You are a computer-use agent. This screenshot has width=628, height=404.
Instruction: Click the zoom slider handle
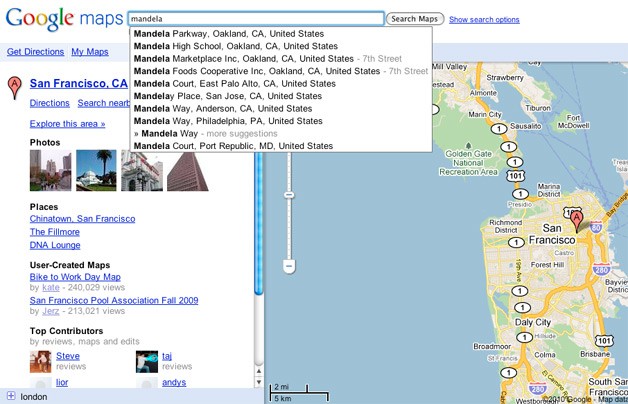(x=289, y=195)
